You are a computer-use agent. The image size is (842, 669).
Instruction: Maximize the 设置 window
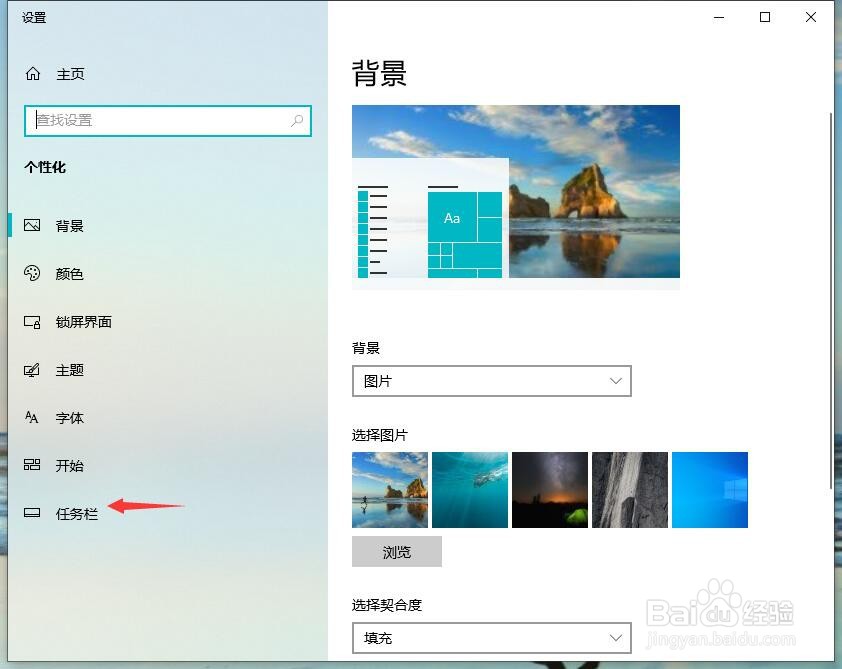[765, 18]
